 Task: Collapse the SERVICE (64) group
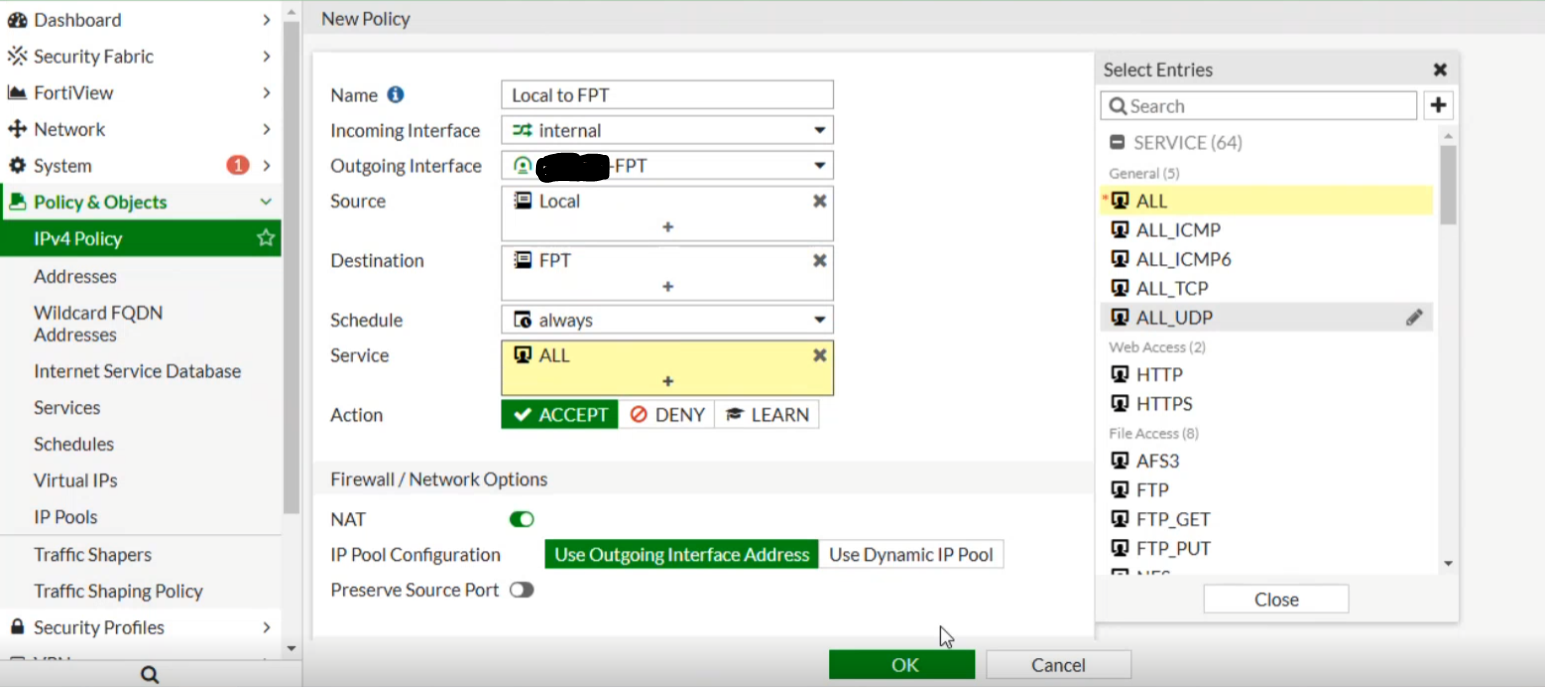(x=1117, y=142)
